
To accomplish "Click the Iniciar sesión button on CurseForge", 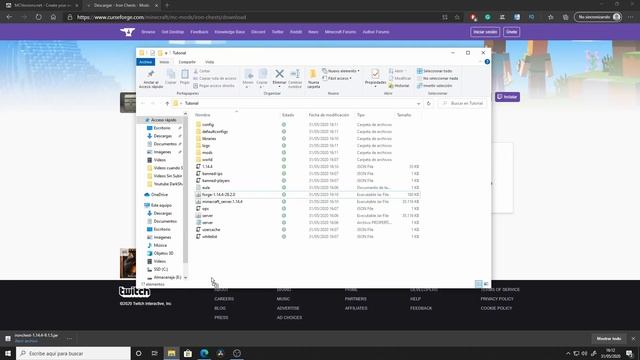I will click(x=485, y=32).
